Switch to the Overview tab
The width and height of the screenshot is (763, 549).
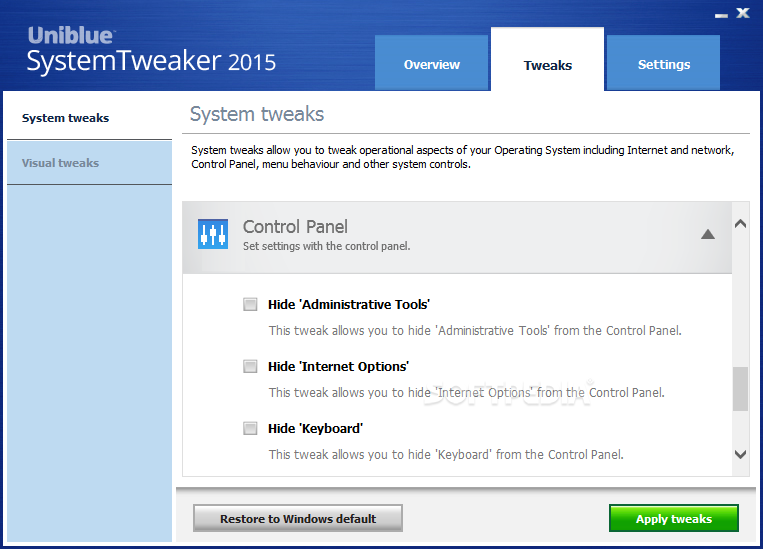[x=432, y=63]
